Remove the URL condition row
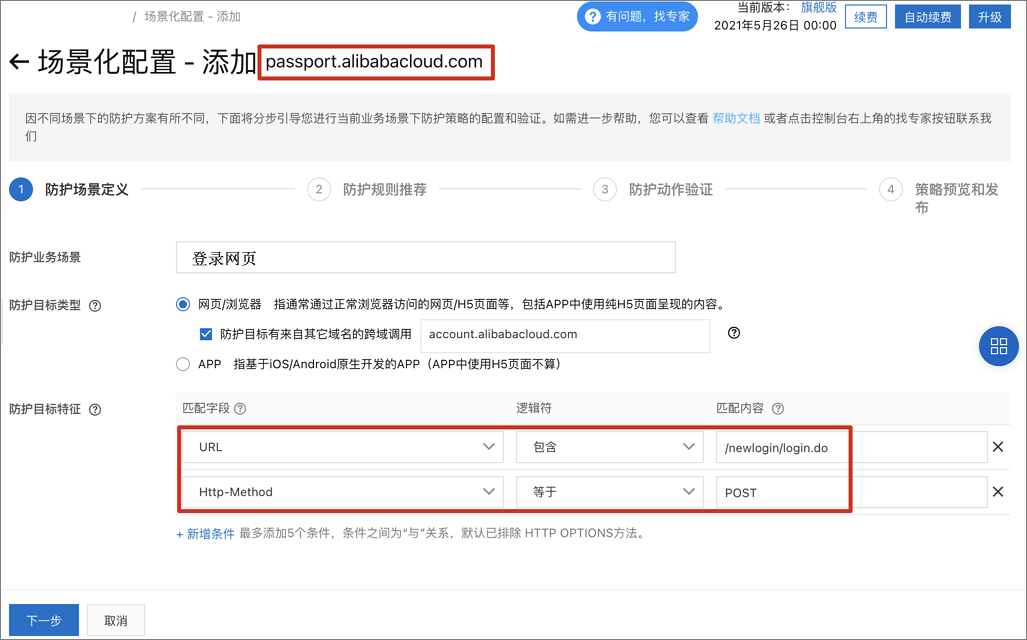 (998, 447)
